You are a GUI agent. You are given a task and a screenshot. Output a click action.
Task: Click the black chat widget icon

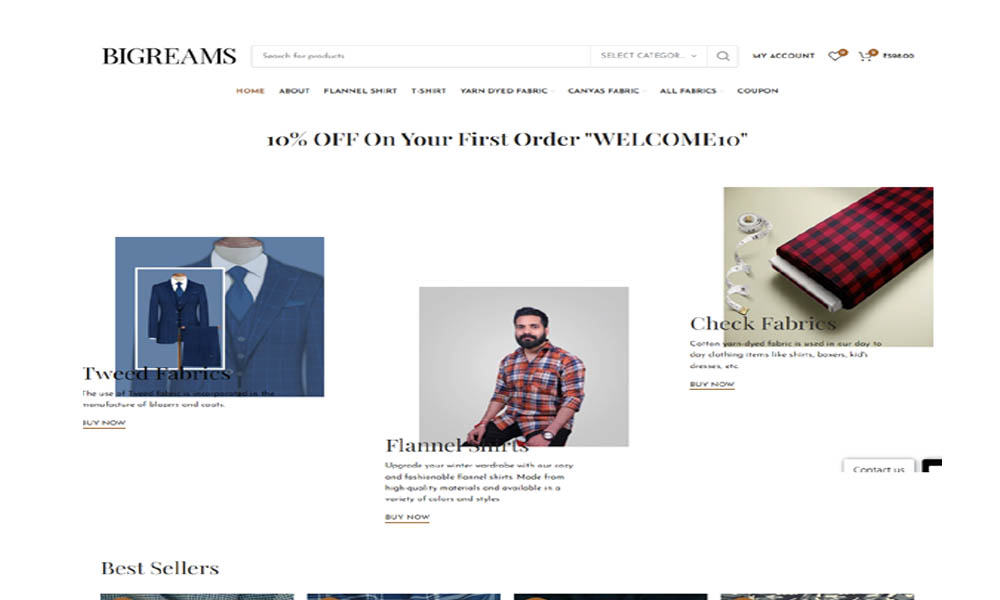(x=932, y=465)
